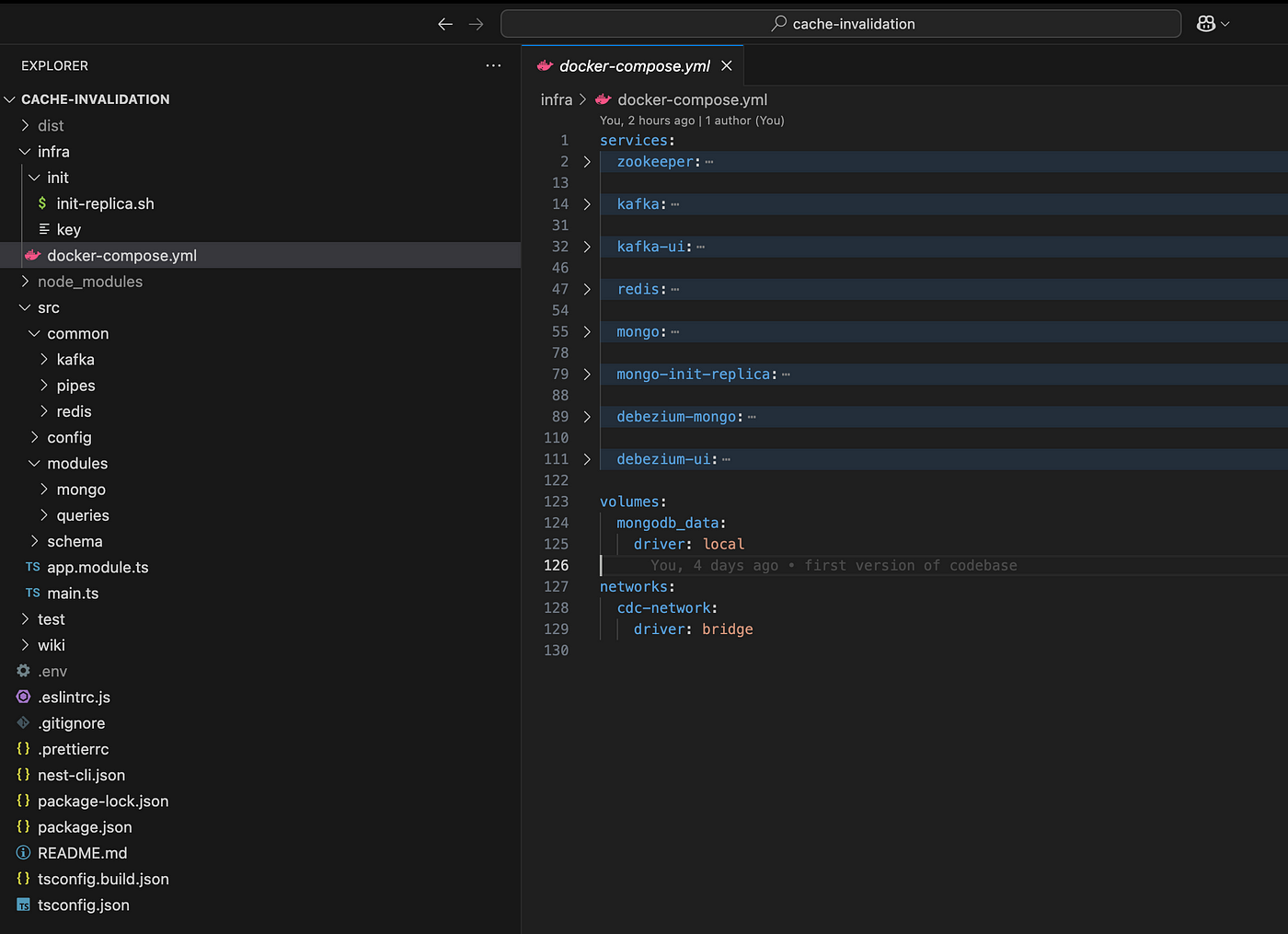Screen dimensions: 1288x934
Task: Unfold the debezium-ui block
Action: (x=587, y=459)
